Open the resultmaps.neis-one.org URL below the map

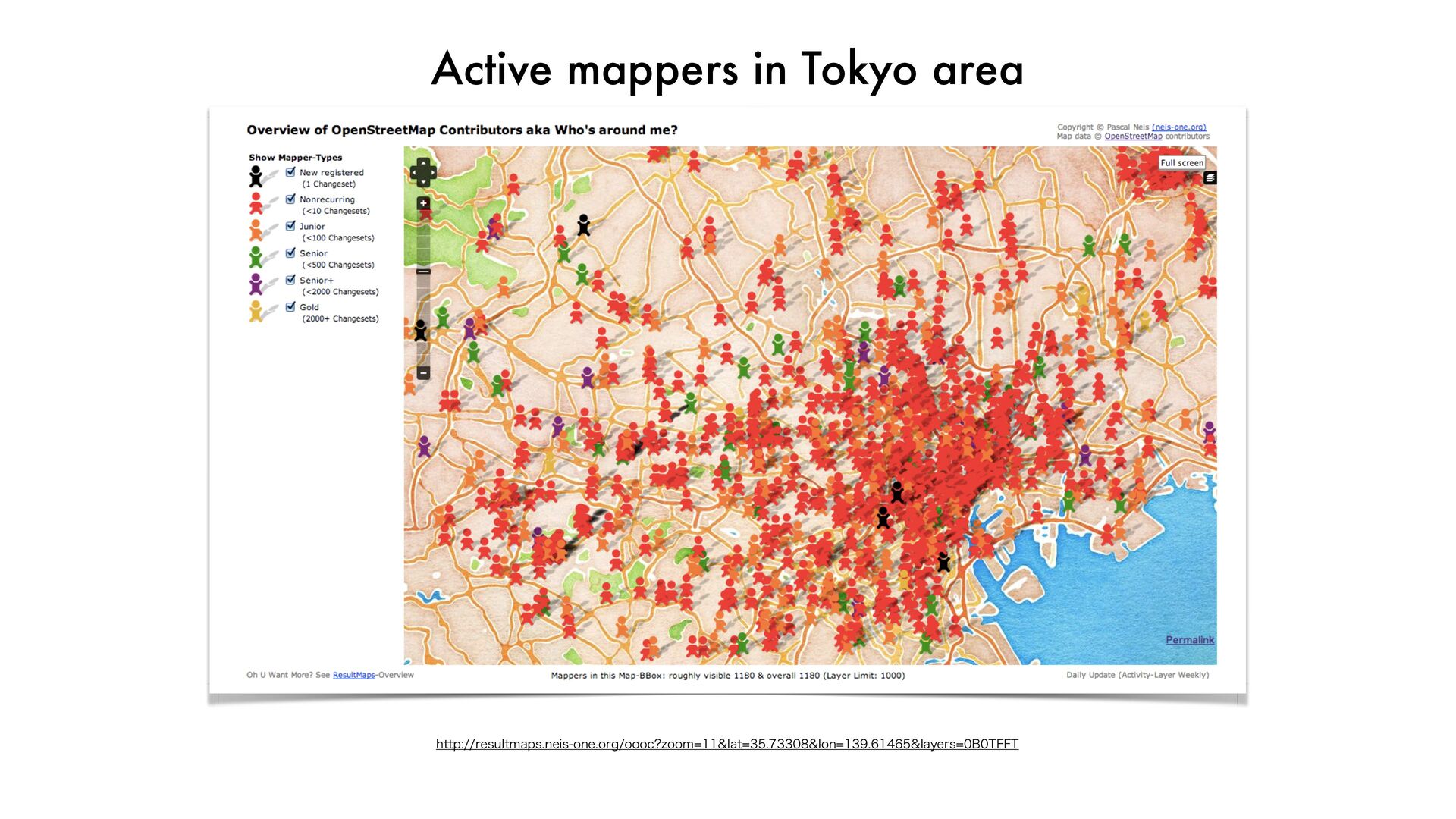coord(726,744)
